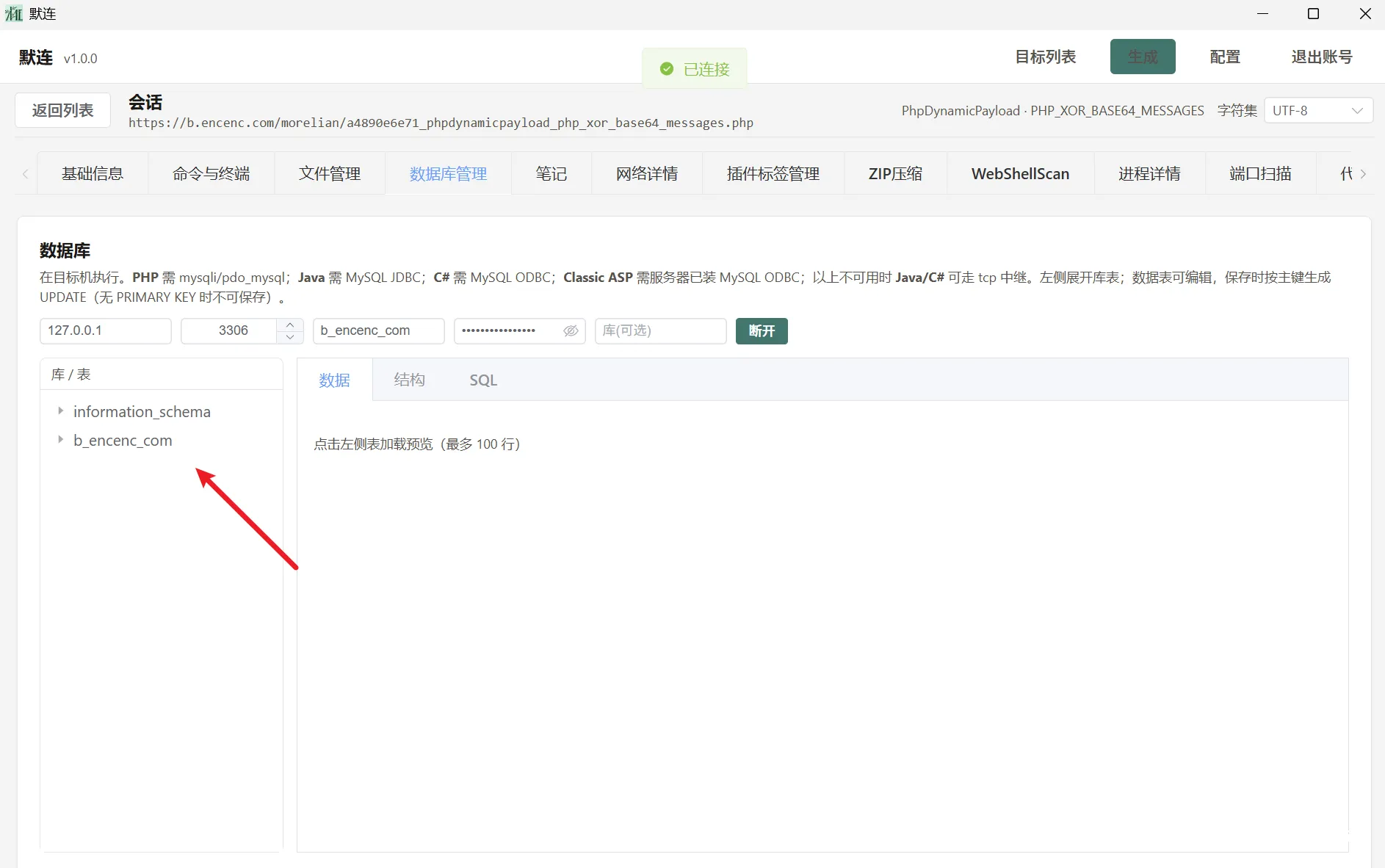The height and width of the screenshot is (868, 1385).
Task: Open the WebShellScan tab
Action: (x=1019, y=173)
